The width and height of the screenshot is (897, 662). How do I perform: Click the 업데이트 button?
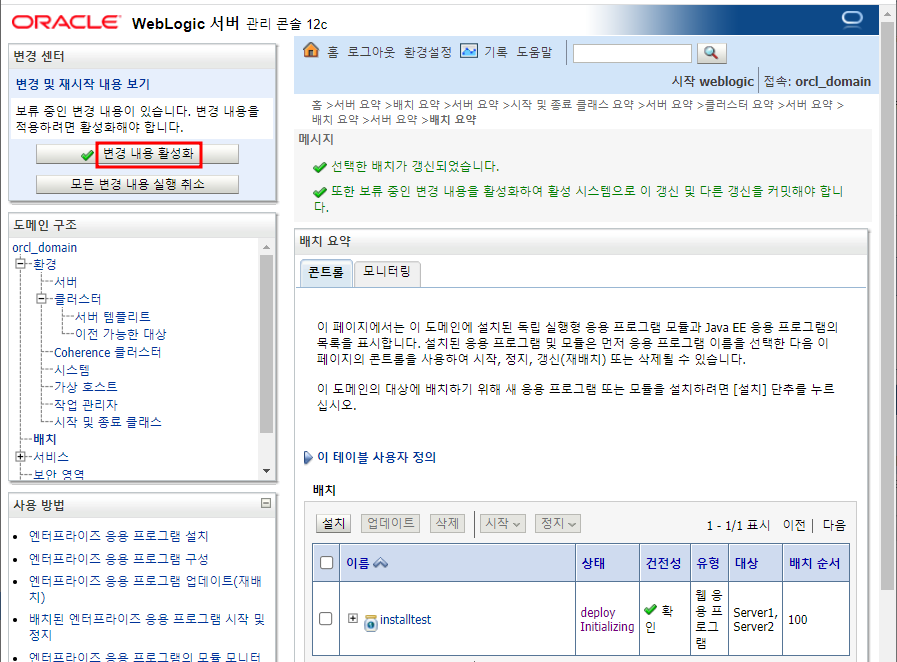pyautogui.click(x=391, y=523)
